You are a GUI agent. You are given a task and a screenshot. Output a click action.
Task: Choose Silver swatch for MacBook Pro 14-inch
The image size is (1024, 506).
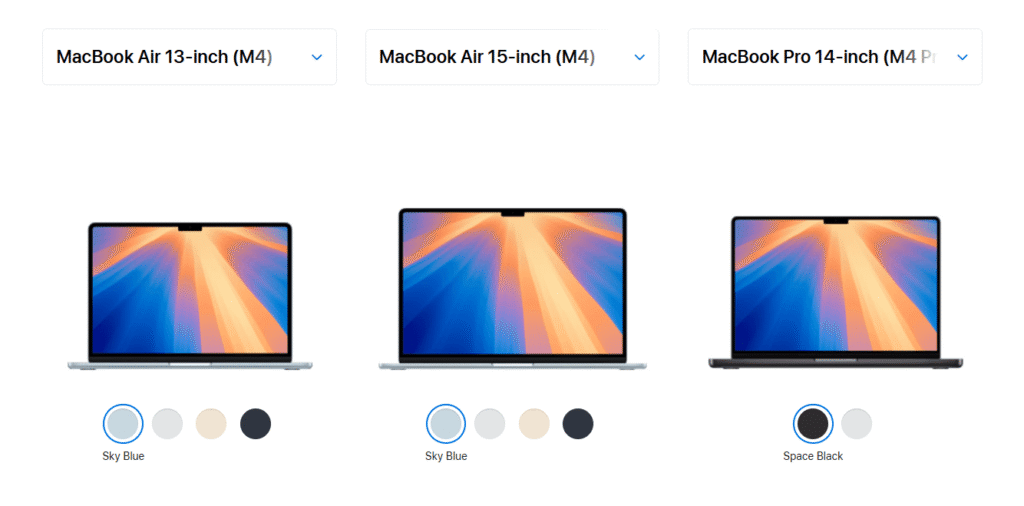coord(856,424)
